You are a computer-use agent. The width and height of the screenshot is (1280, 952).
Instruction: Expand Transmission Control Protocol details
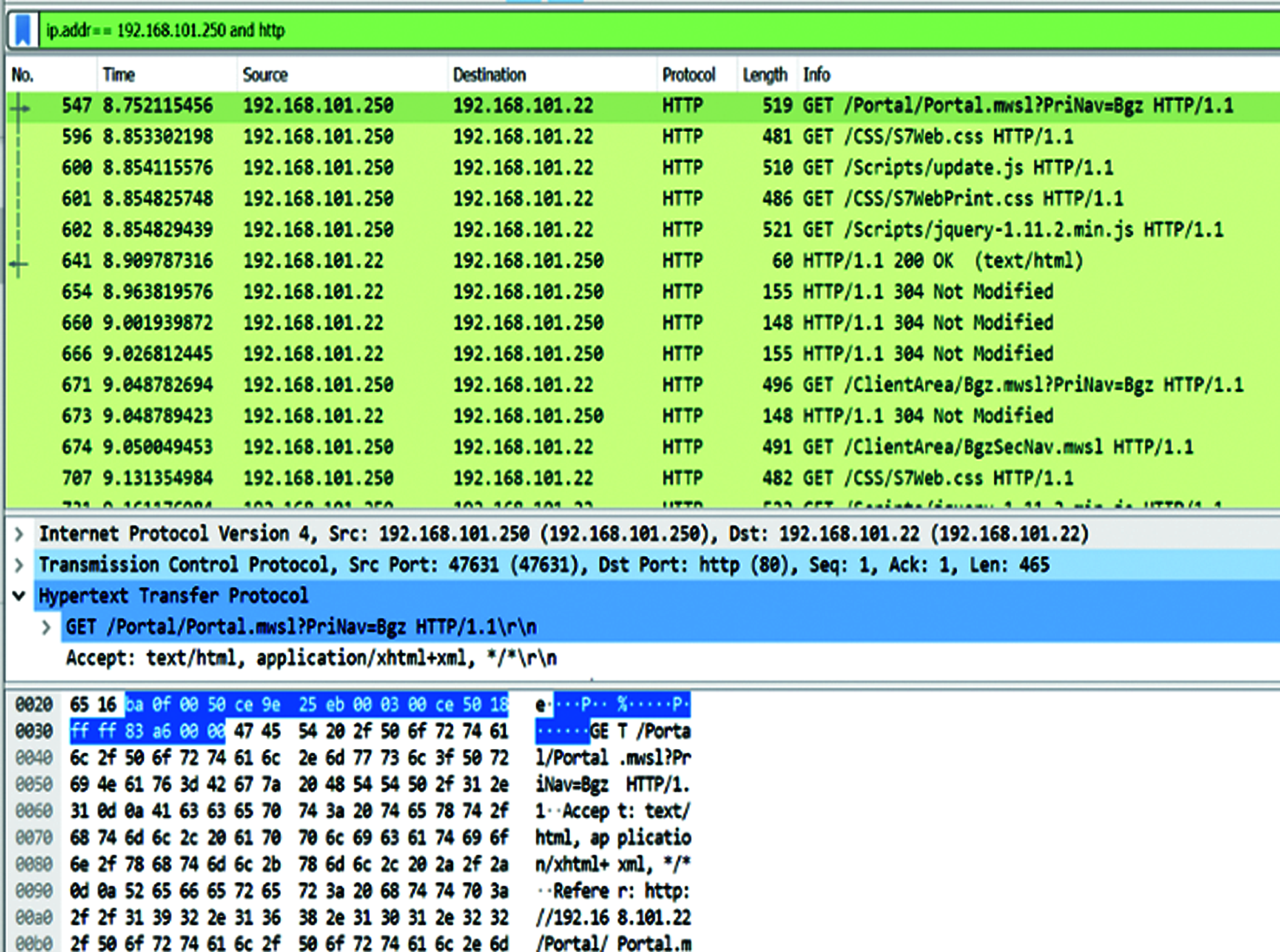point(20,565)
